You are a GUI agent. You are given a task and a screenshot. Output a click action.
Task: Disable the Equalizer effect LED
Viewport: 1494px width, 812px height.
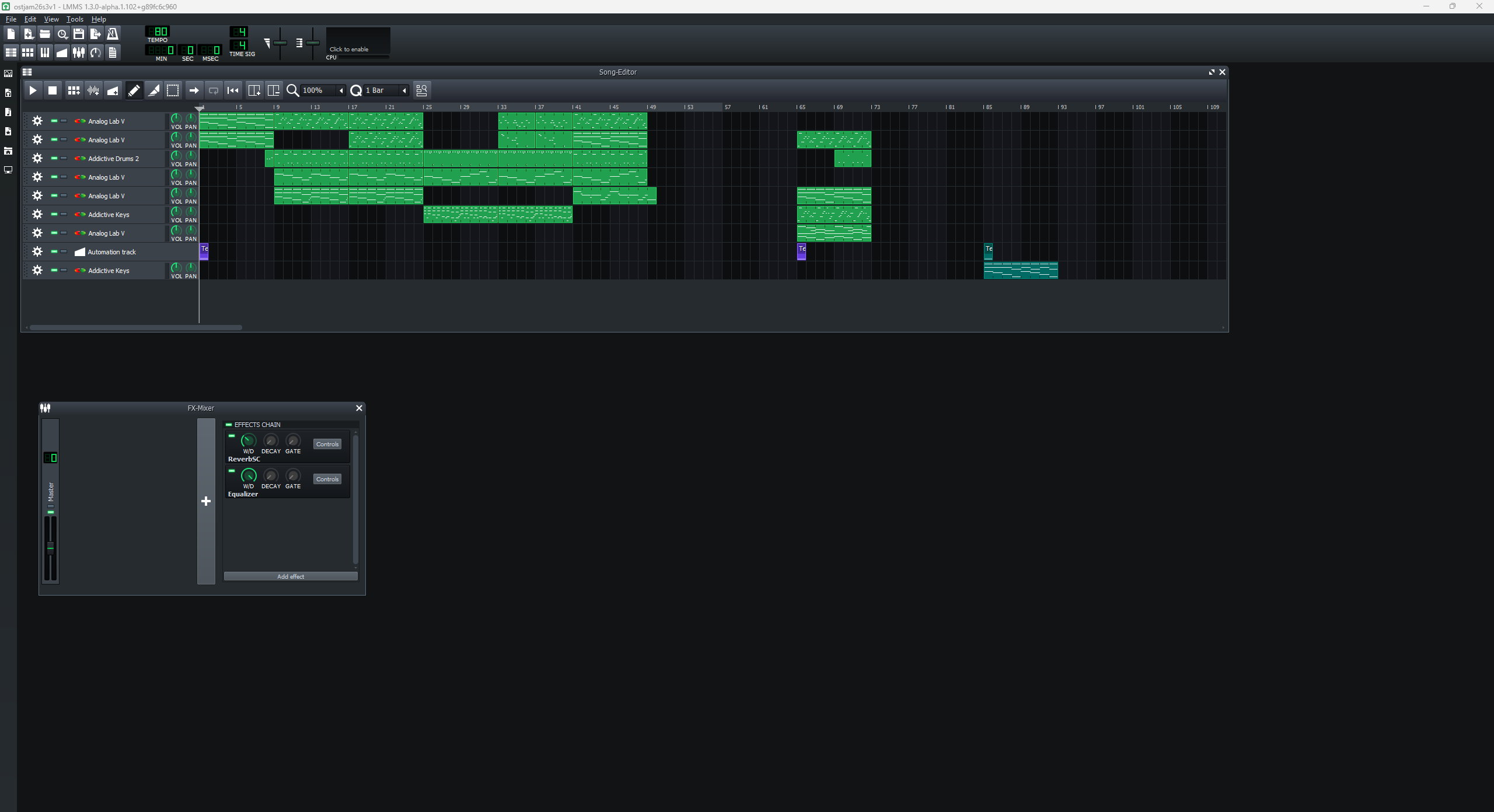click(x=232, y=471)
